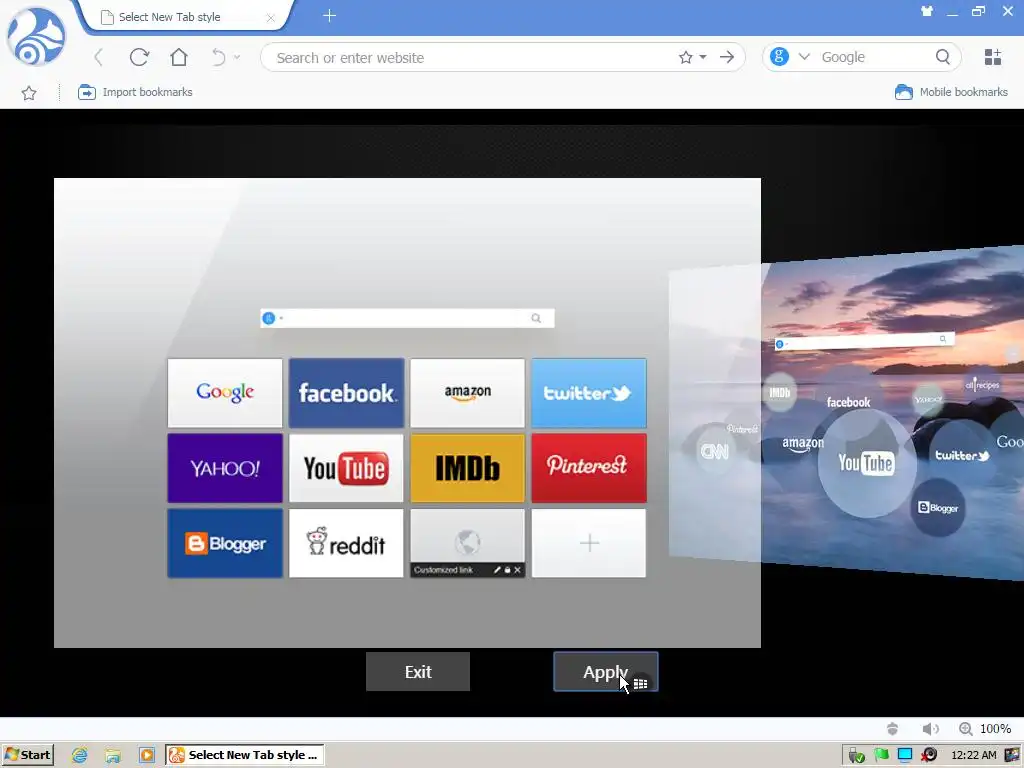Click edit pencil on Customized link tile
1024x768 pixels.
[497, 570]
